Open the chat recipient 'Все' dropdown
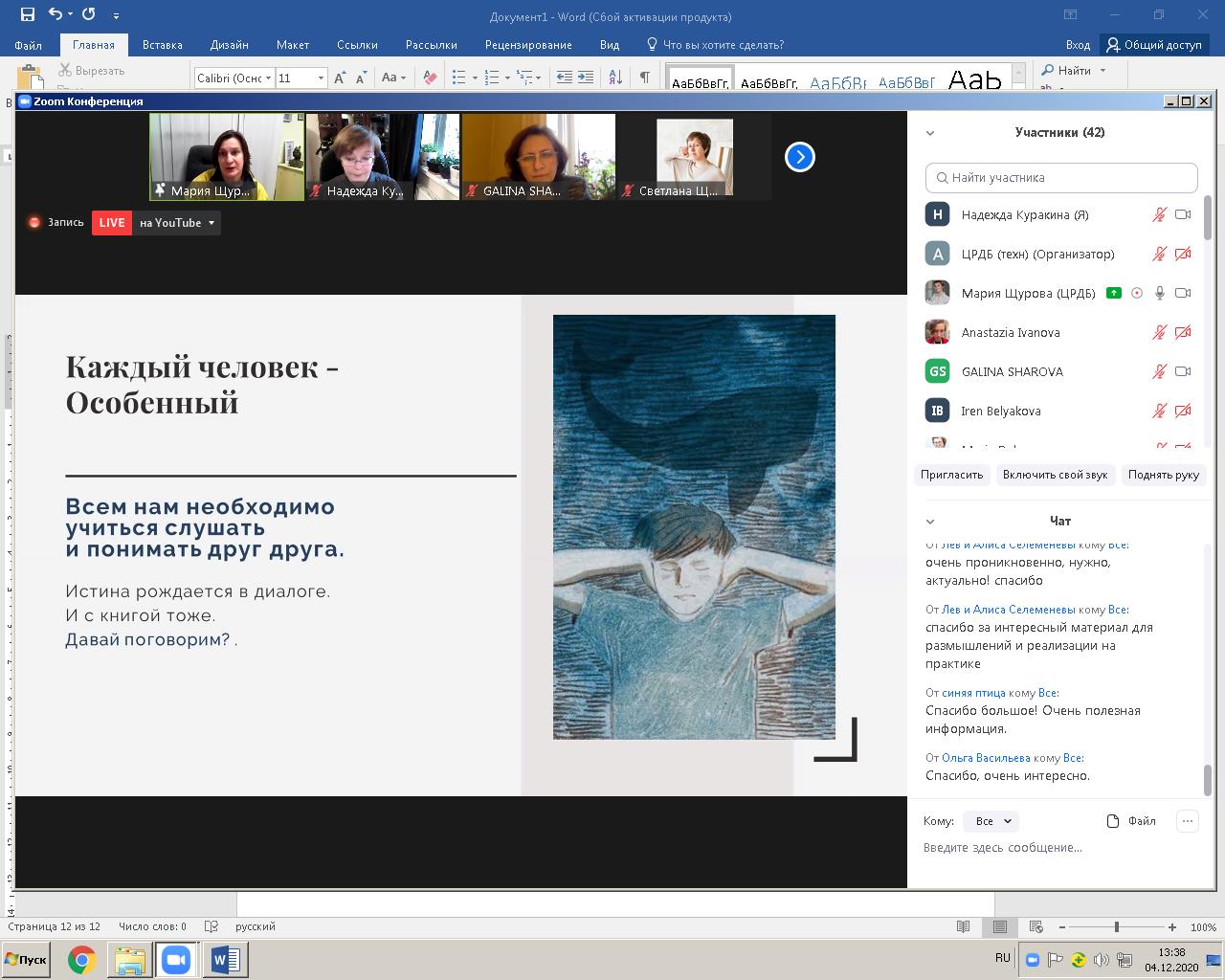Image resolution: width=1225 pixels, height=980 pixels. [991, 821]
